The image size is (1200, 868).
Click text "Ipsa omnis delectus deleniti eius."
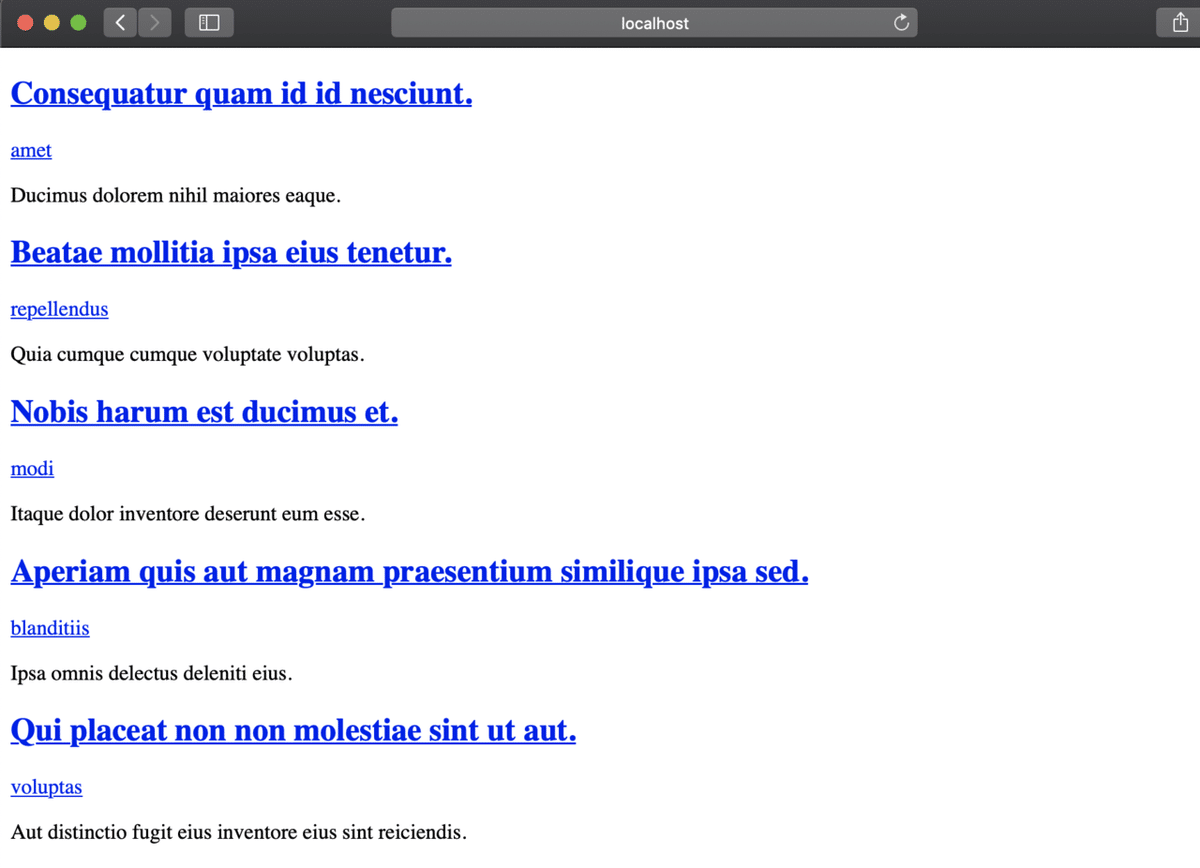151,674
